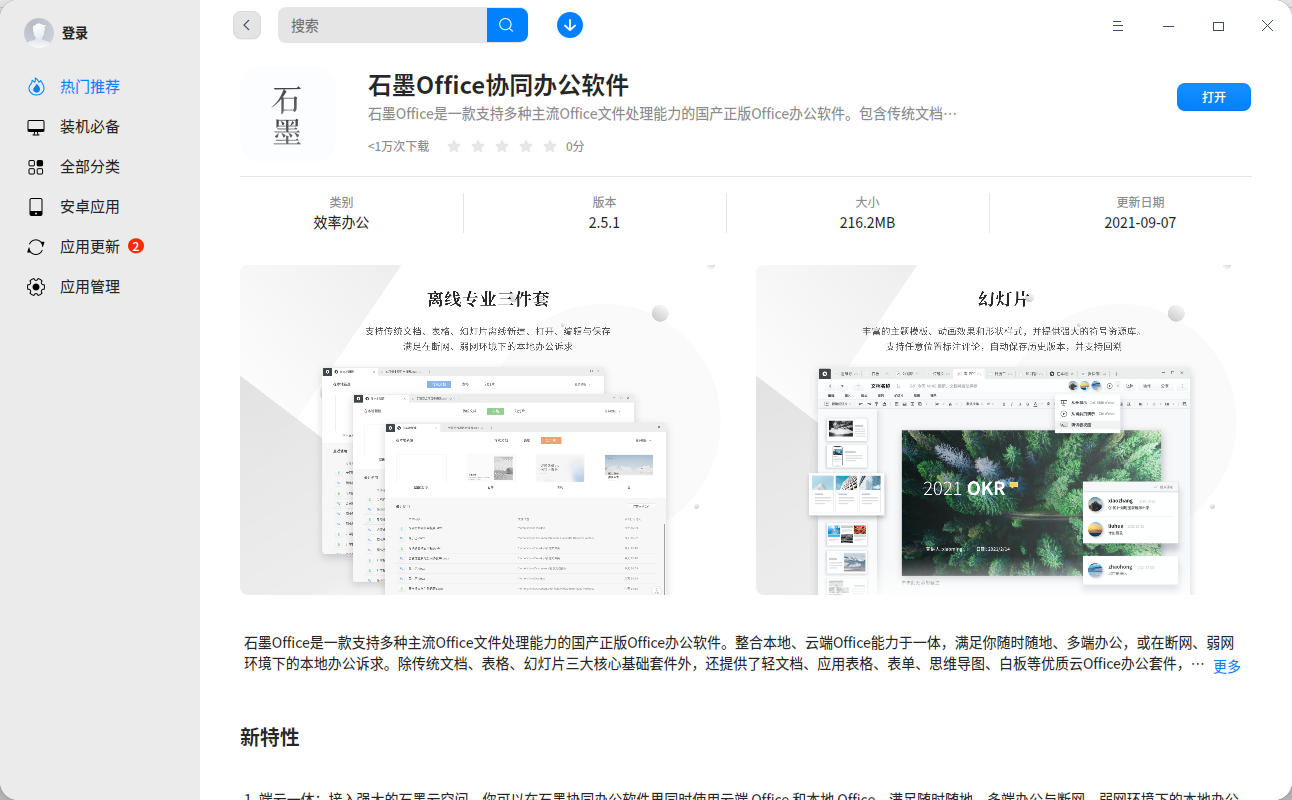Image resolution: width=1292 pixels, height=800 pixels.
Task: Close the app store window
Action: (x=1267, y=26)
